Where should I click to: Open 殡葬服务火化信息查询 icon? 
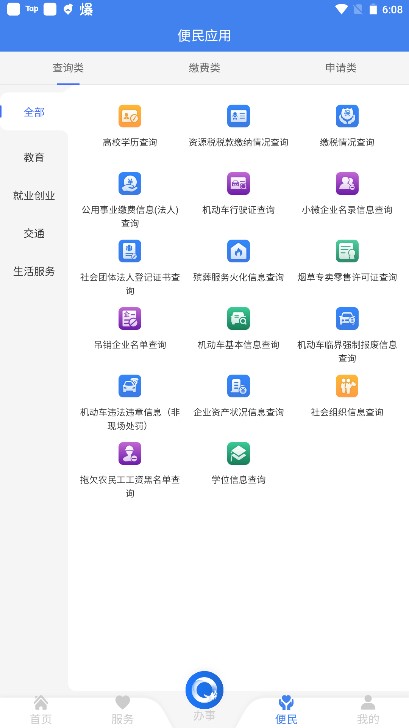tap(238, 251)
